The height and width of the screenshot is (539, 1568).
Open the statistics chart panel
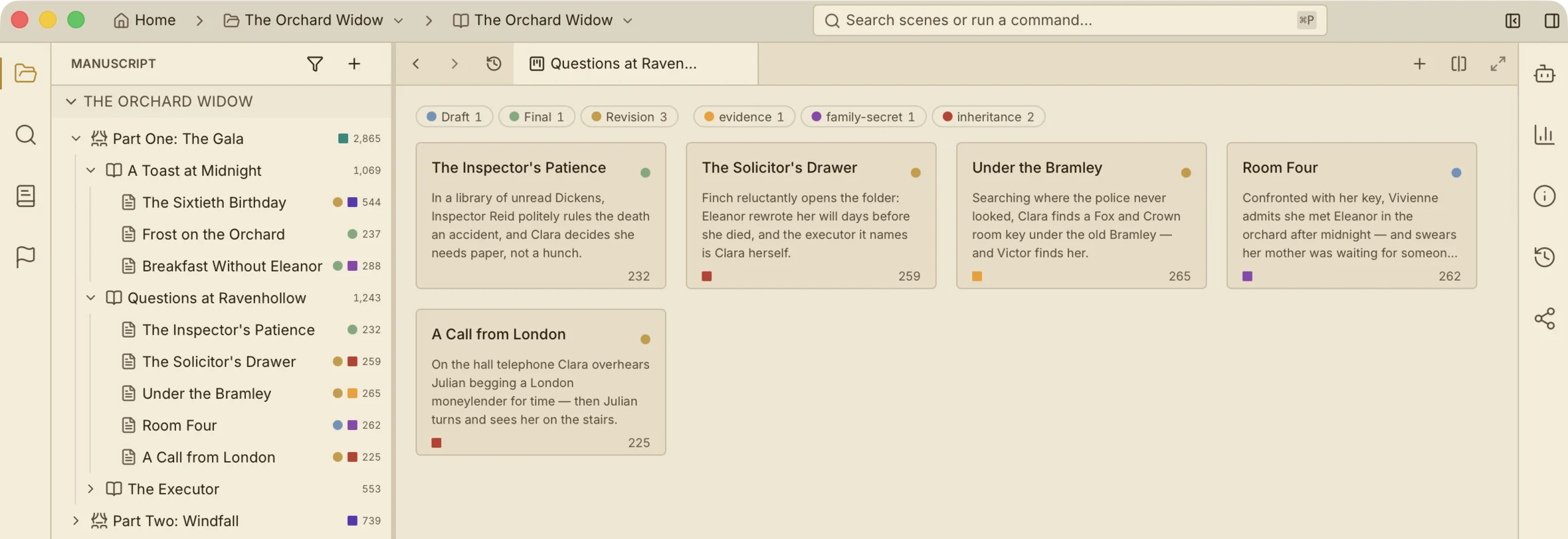tap(1544, 135)
